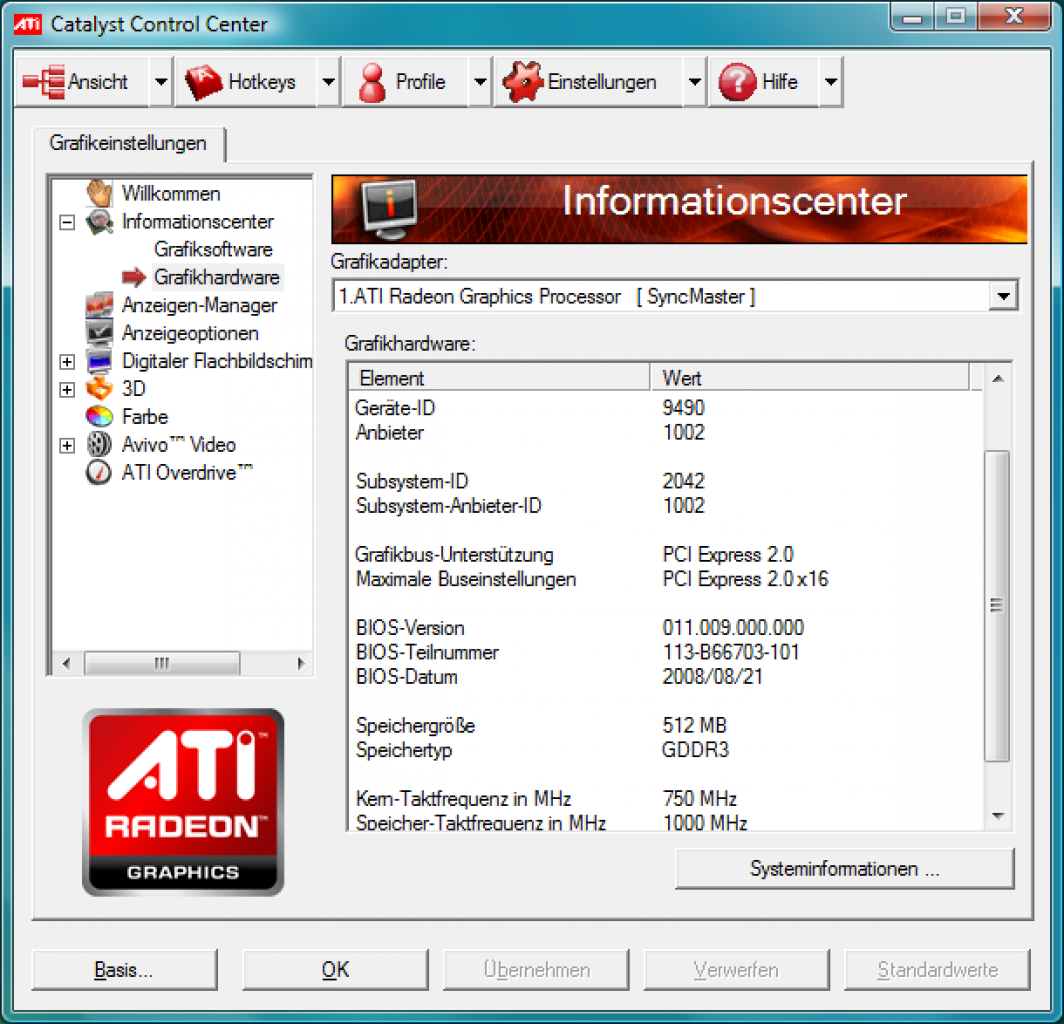
Task: Select Willkommen in the tree
Action: 171,193
